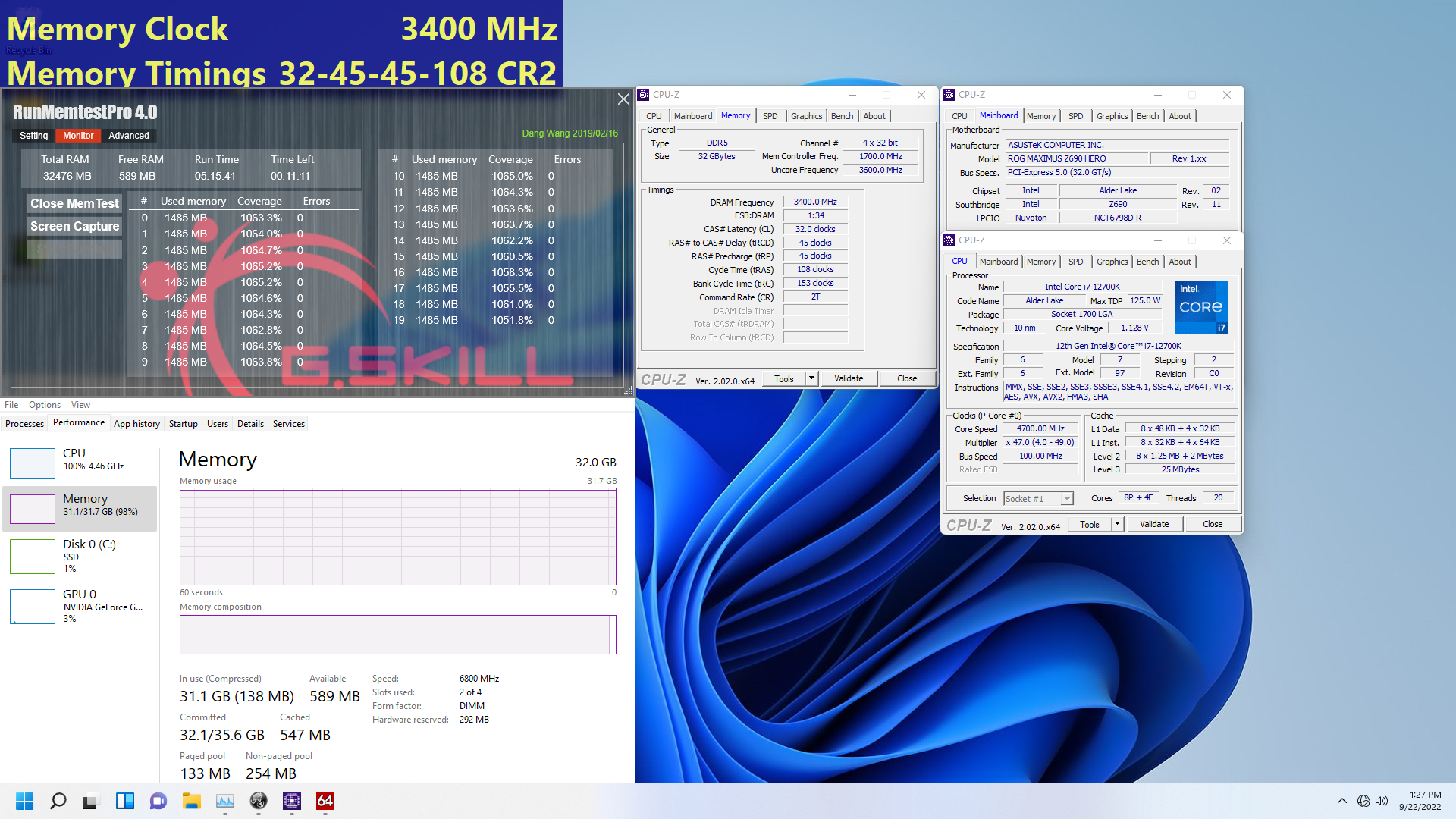1456x819 pixels.
Task: Open the Options menu in Task Manager
Action: 44,404
